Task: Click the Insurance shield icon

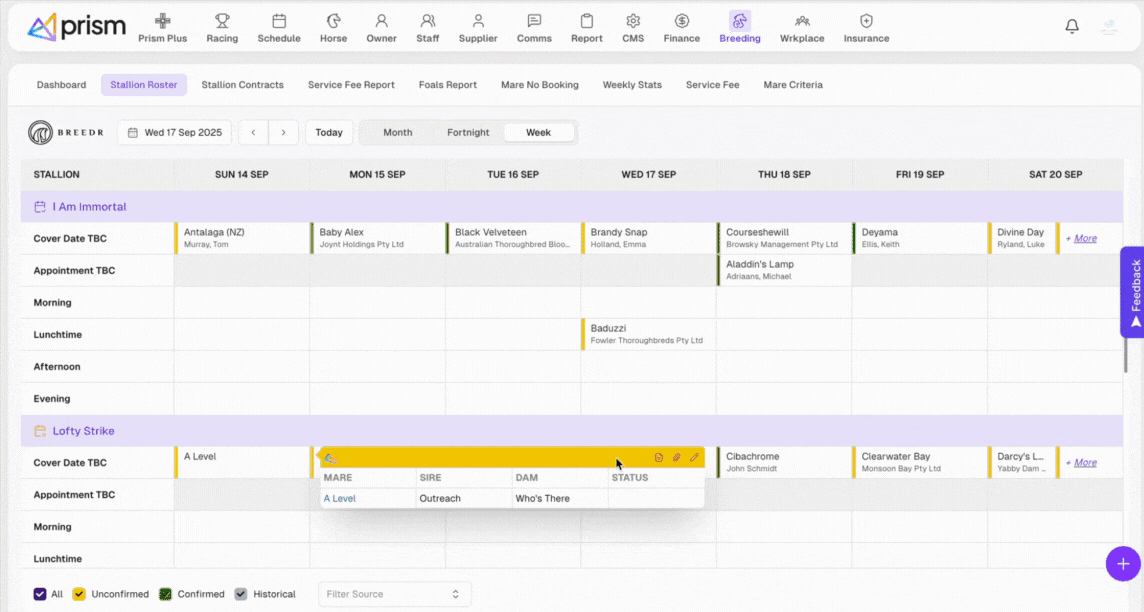Action: pos(866,21)
